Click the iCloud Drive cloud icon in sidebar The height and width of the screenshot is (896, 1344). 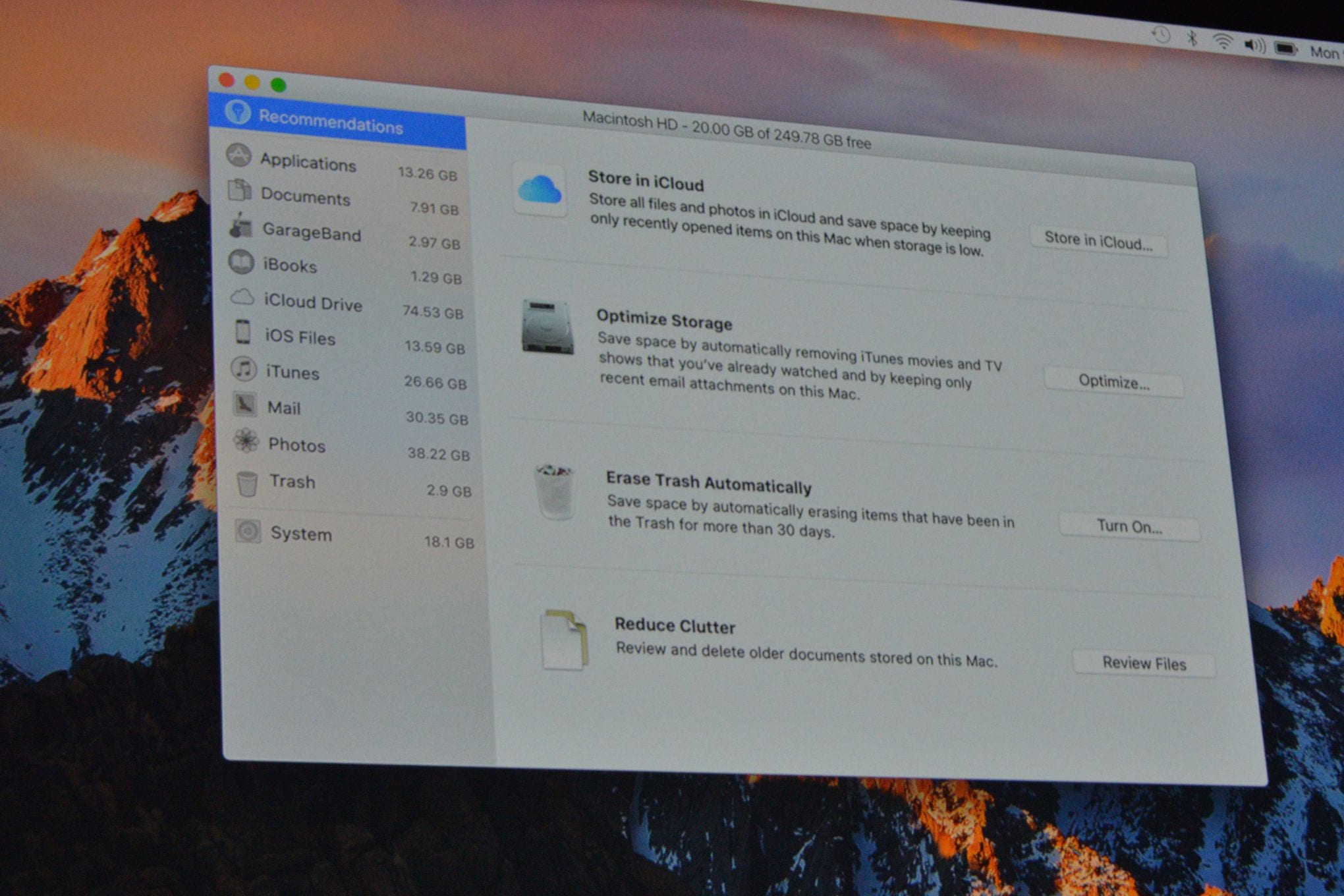[242, 297]
